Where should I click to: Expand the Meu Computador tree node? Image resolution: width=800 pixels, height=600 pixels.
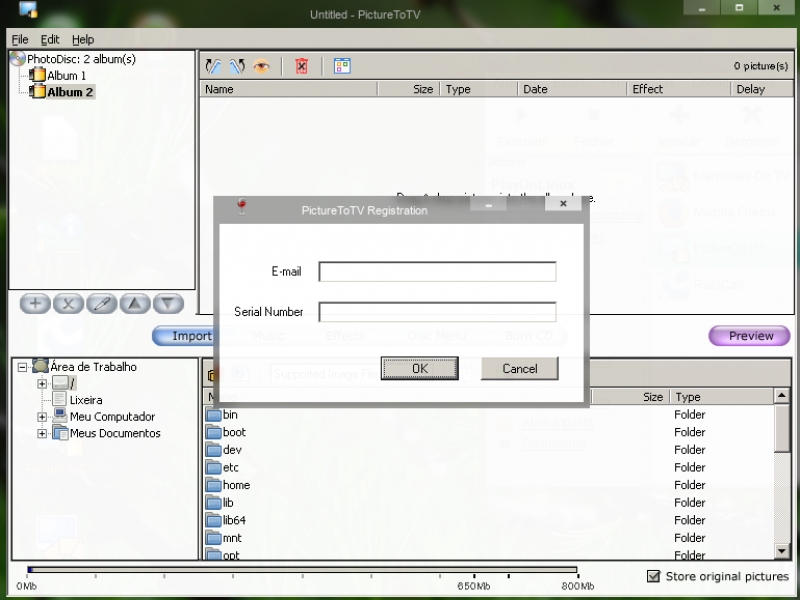pyautogui.click(x=42, y=417)
